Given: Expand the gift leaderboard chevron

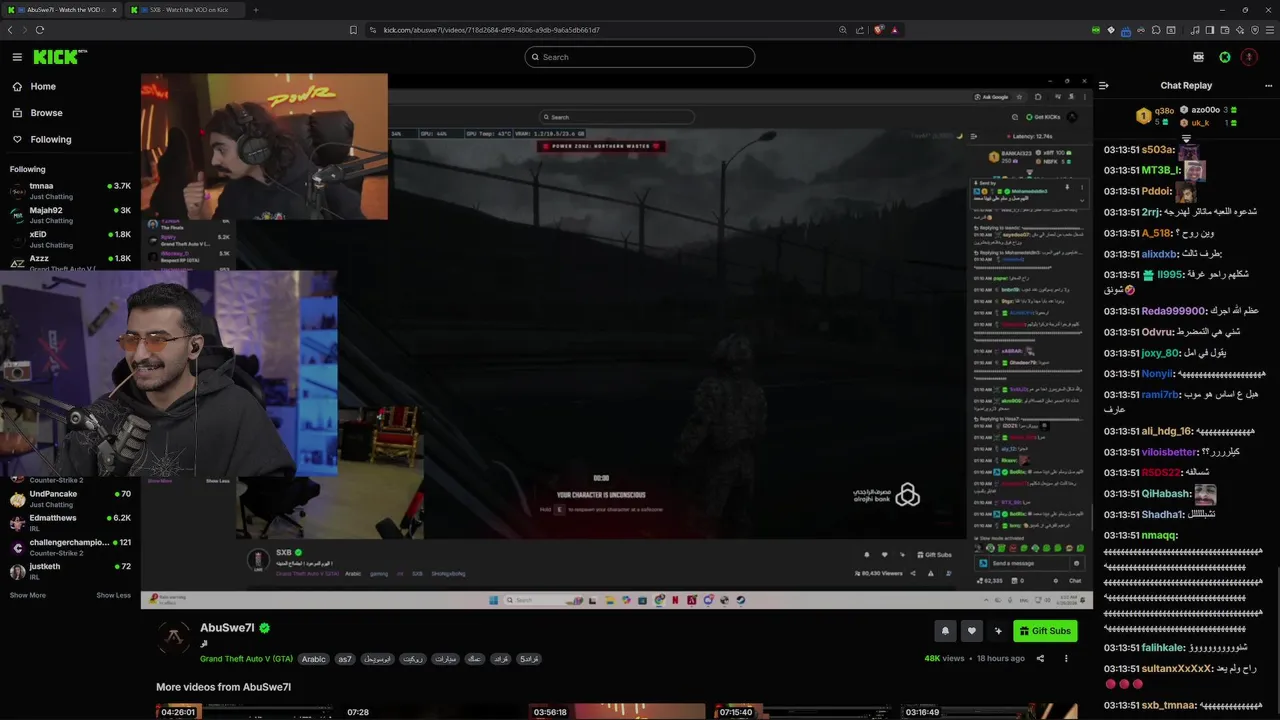Looking at the screenshot, I should pyautogui.click(x=1186, y=138).
